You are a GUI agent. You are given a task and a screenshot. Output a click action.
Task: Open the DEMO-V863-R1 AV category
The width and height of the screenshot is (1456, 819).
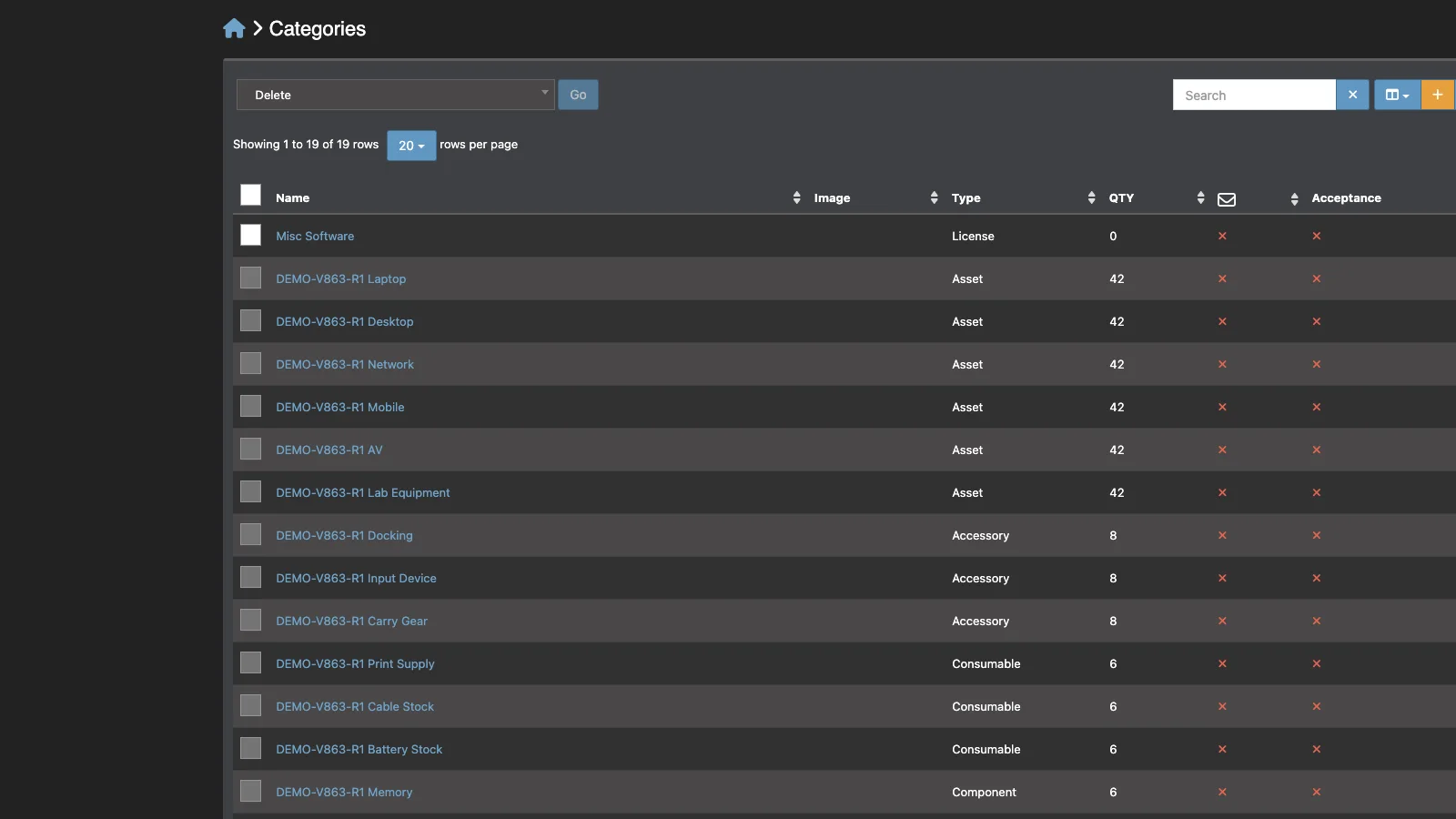pos(329,450)
